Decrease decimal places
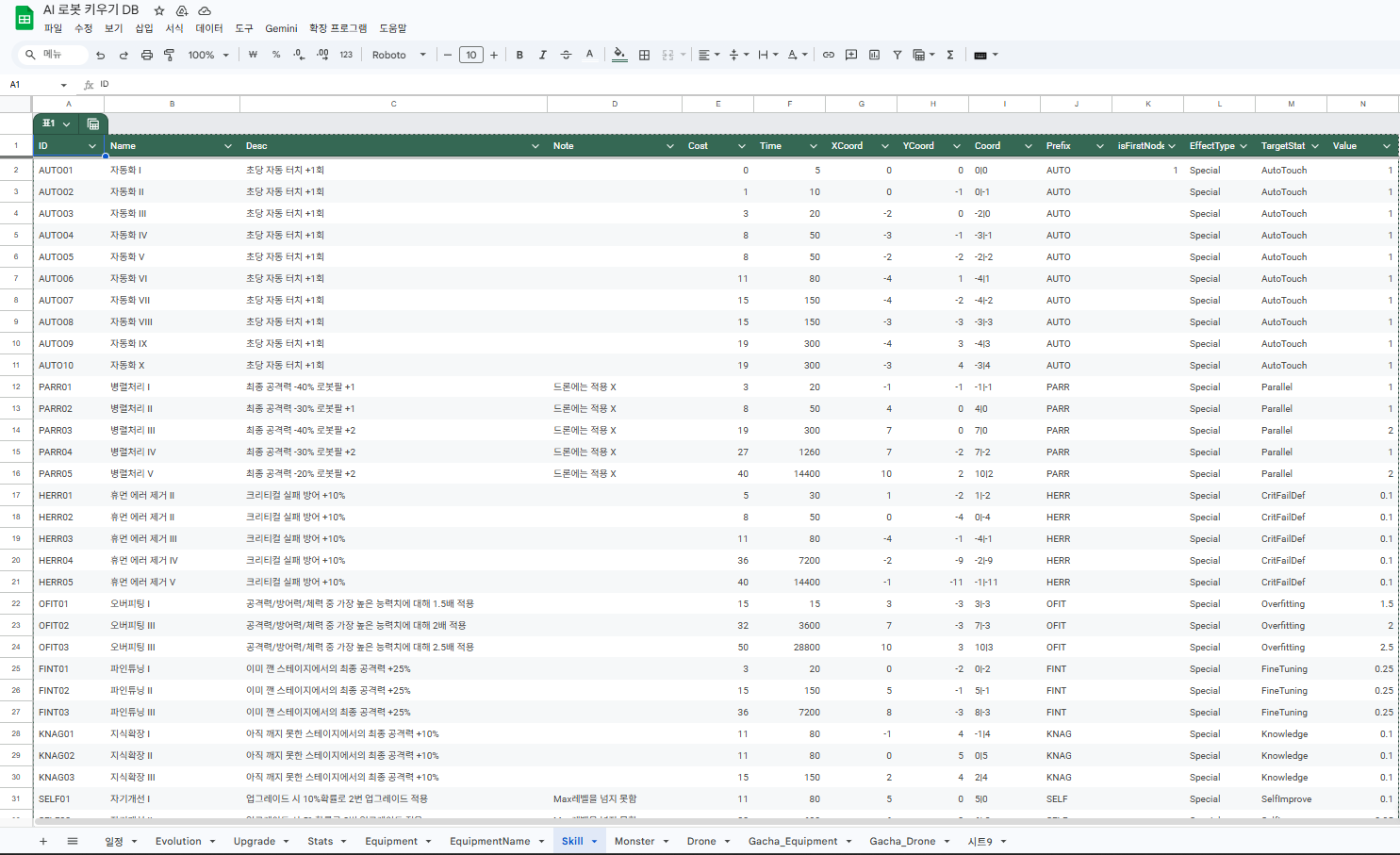 point(299,55)
